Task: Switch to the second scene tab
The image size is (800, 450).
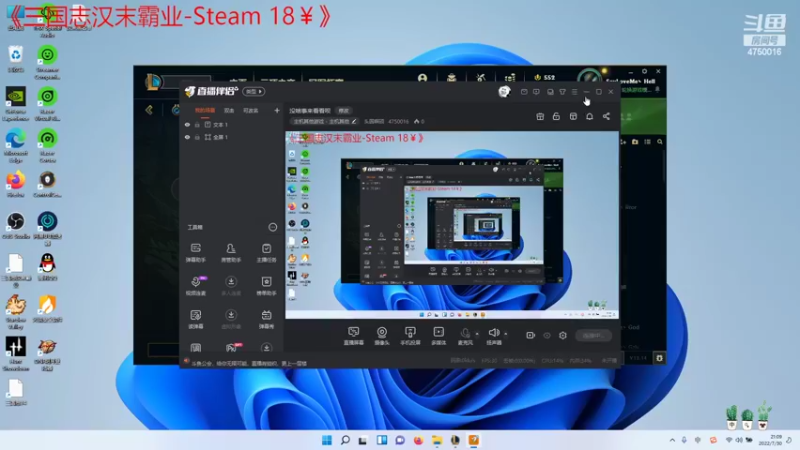Action: tap(229, 110)
